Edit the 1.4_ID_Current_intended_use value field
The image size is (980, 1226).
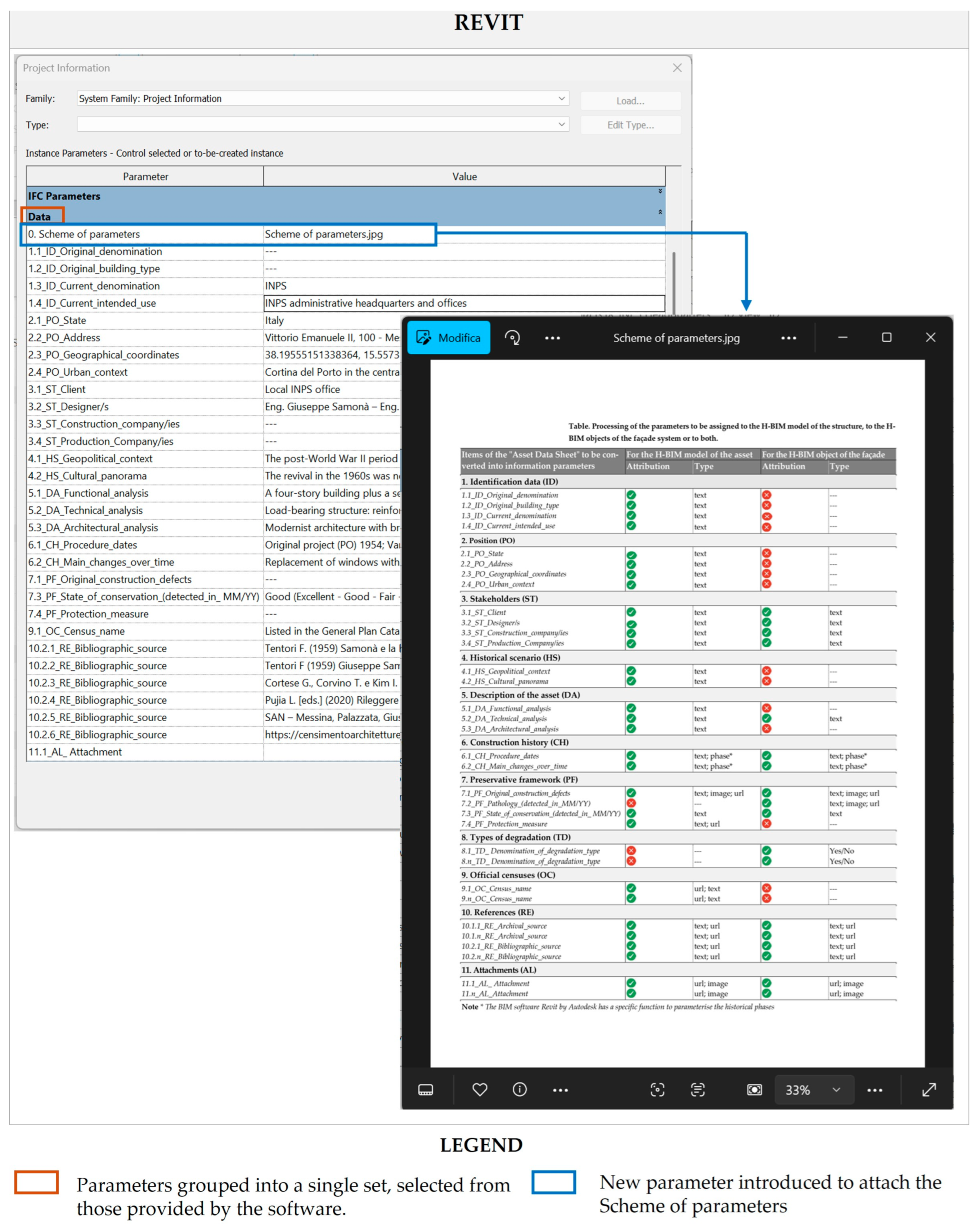463,303
